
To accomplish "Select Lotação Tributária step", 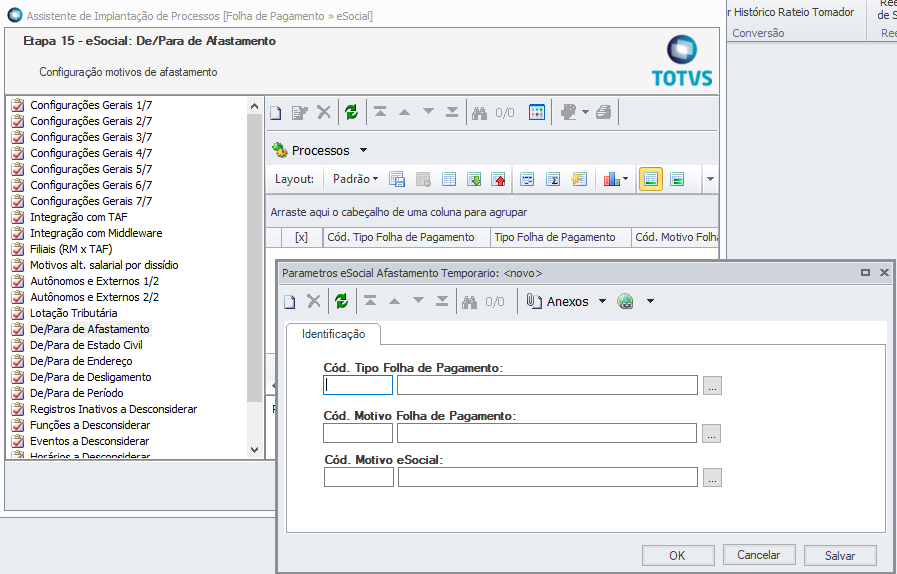I will click(73, 314).
